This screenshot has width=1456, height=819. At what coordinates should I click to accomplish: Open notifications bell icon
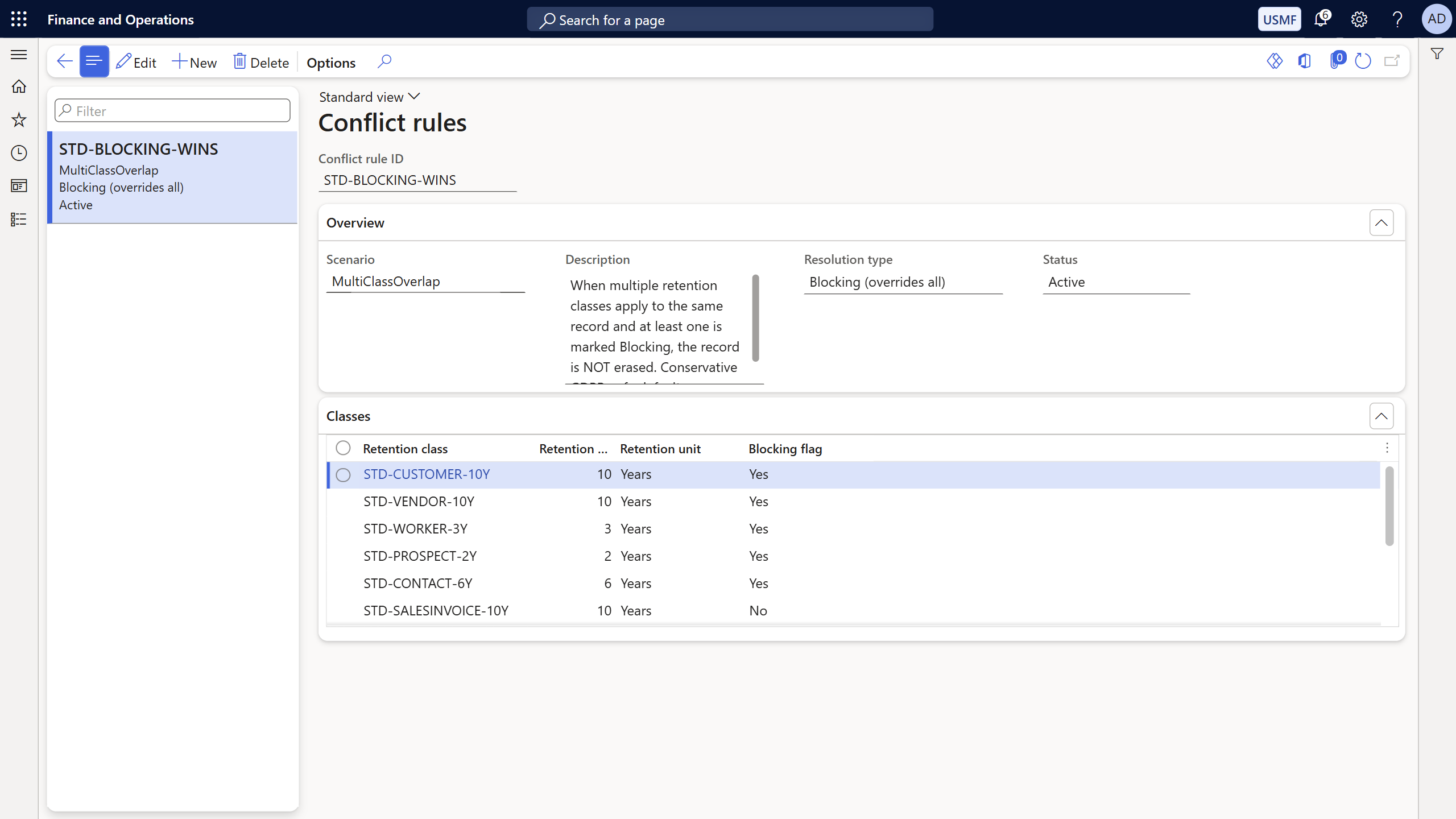pos(1322,19)
